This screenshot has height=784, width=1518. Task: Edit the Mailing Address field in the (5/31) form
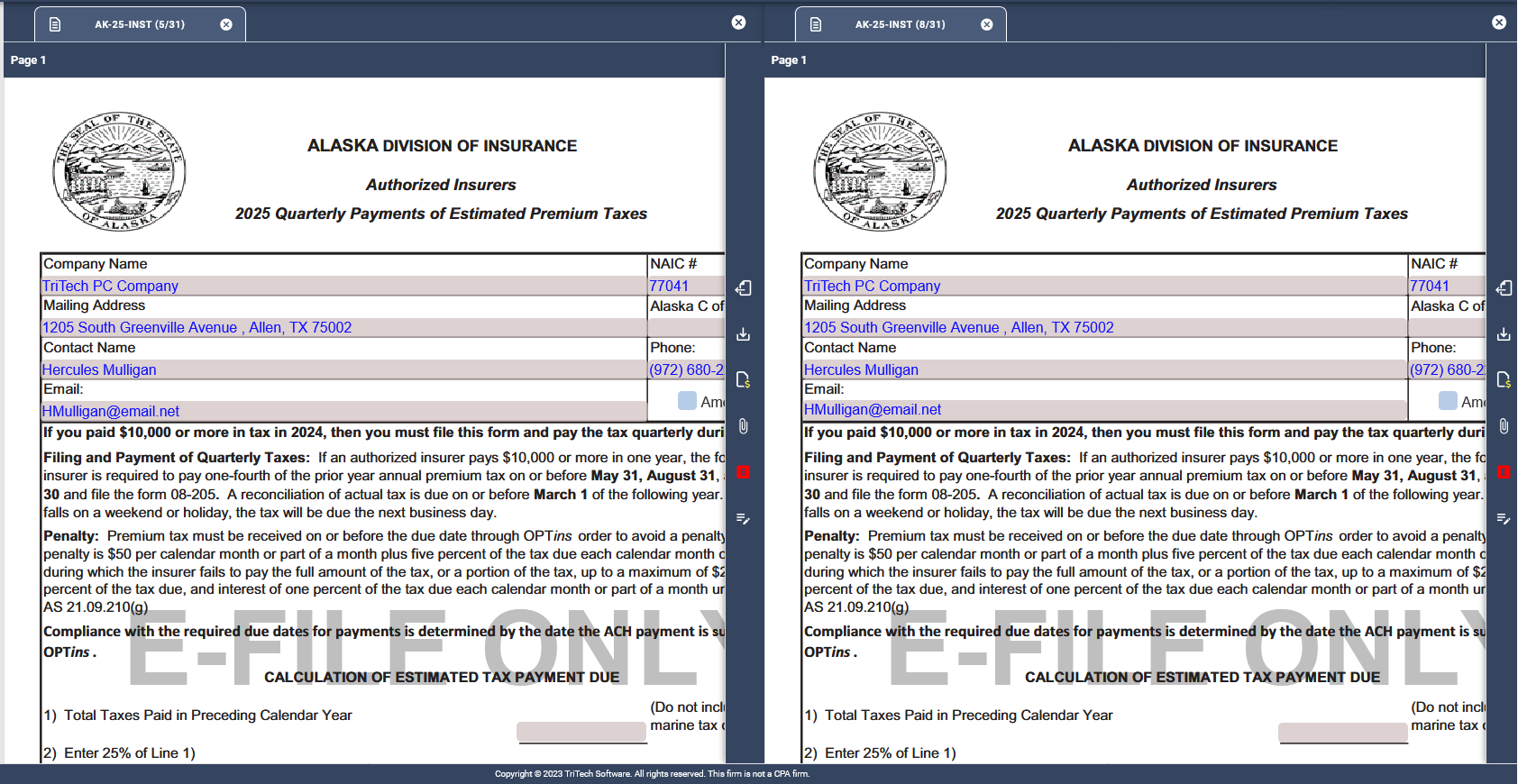coord(344,327)
